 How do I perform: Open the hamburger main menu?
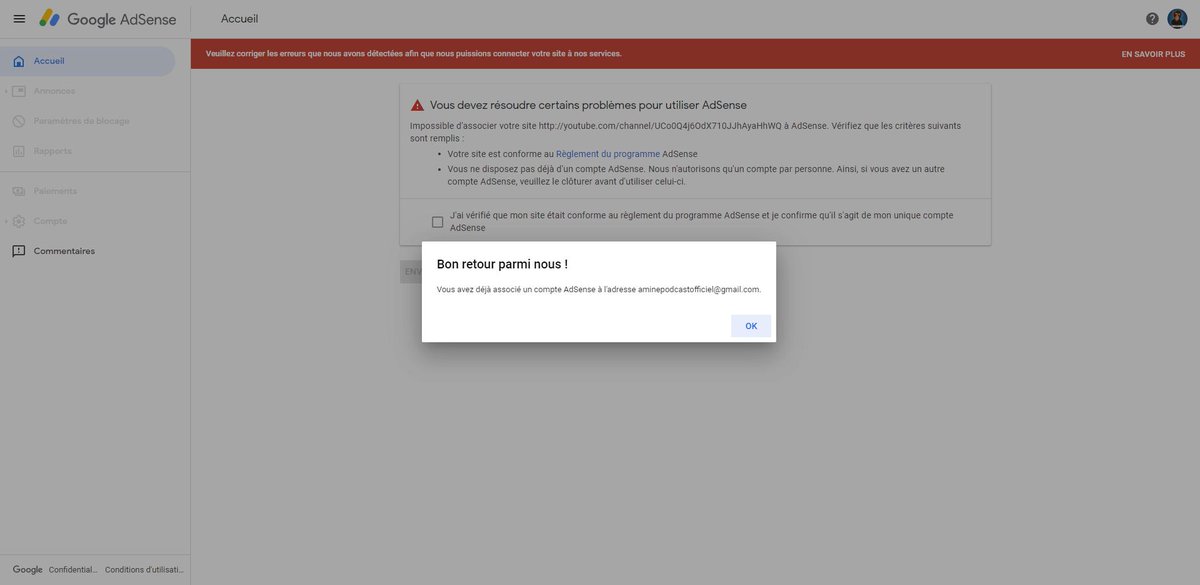(19, 19)
